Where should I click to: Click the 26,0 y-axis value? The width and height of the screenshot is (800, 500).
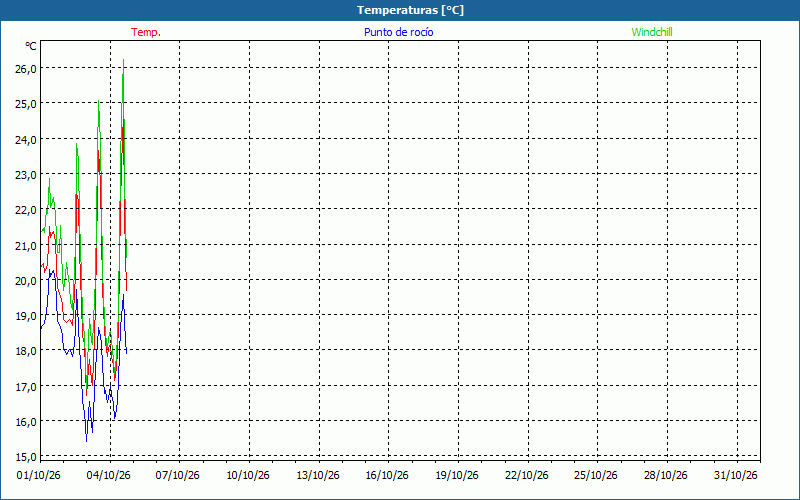pos(26,69)
